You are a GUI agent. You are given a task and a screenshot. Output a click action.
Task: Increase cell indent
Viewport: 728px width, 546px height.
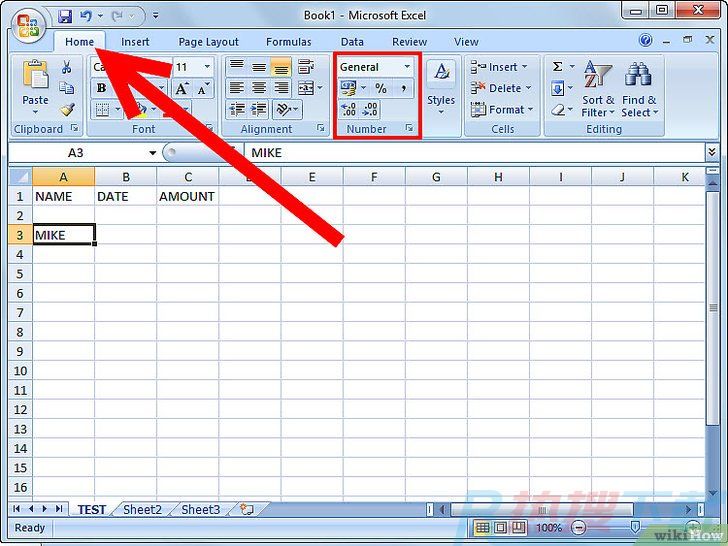tap(259, 110)
